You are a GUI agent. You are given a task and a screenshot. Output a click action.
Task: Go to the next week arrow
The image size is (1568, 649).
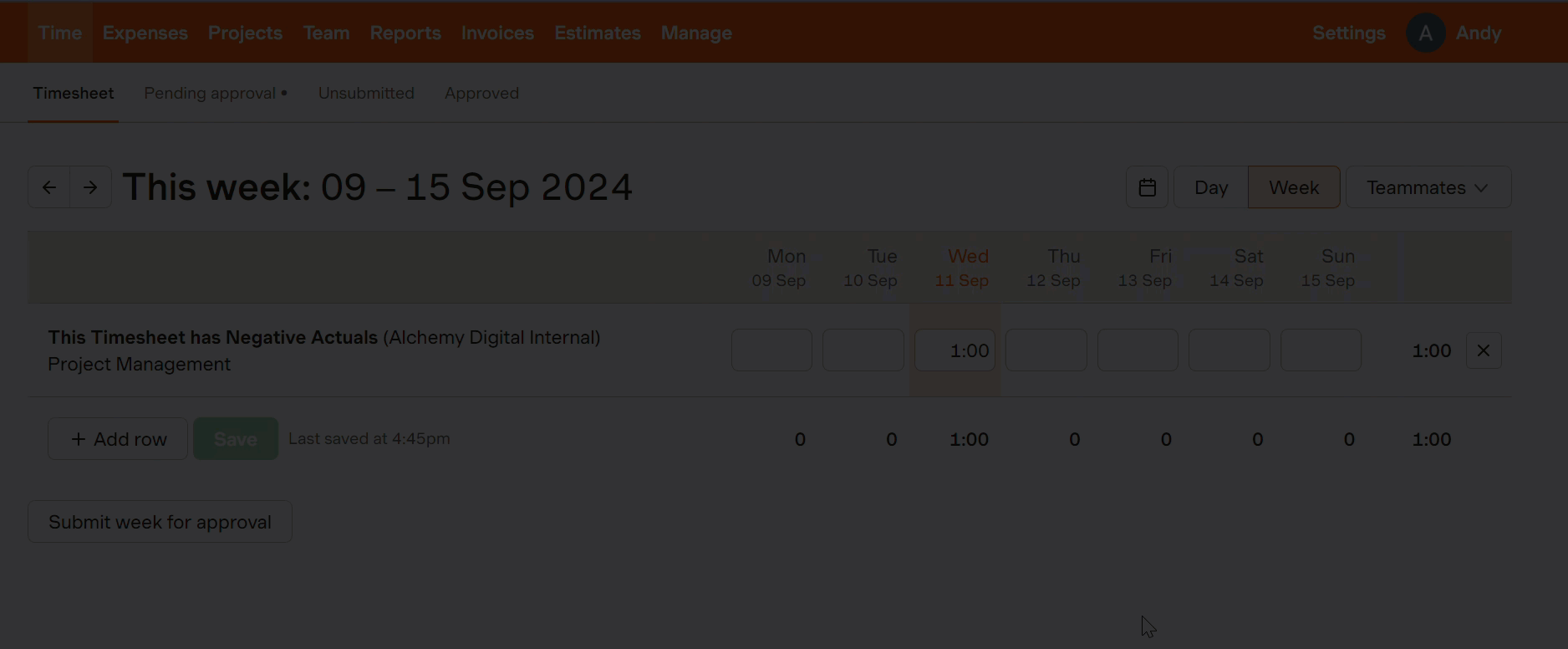pyautogui.click(x=90, y=187)
